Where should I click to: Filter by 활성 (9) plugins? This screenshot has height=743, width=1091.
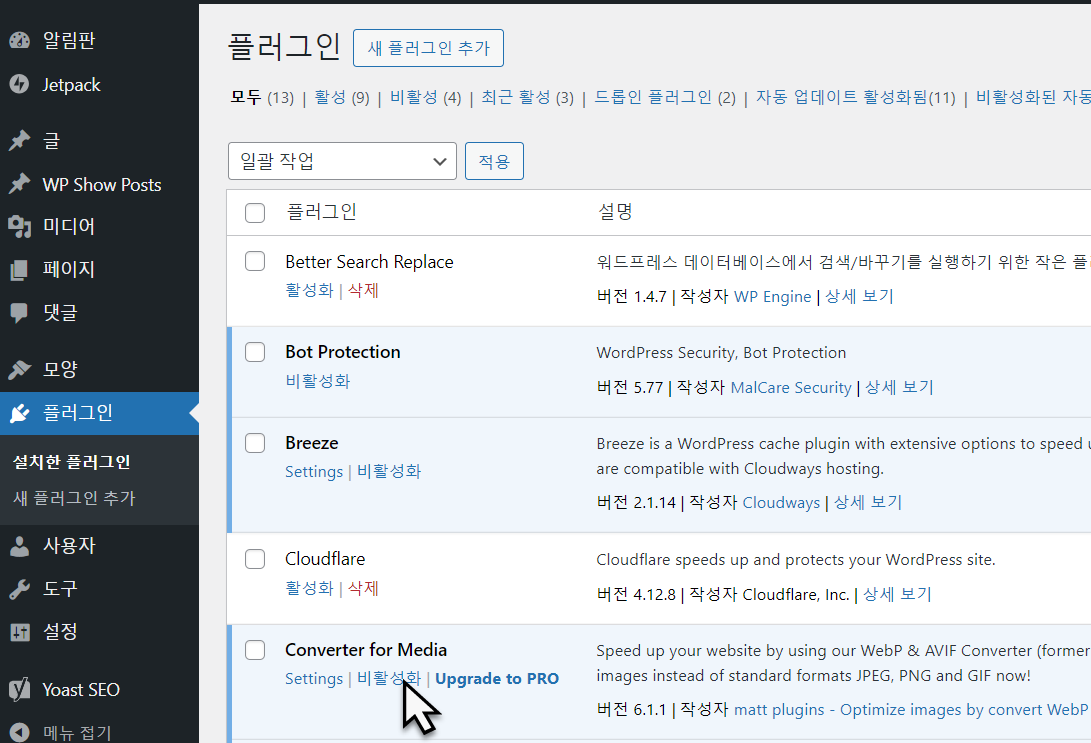tap(342, 97)
